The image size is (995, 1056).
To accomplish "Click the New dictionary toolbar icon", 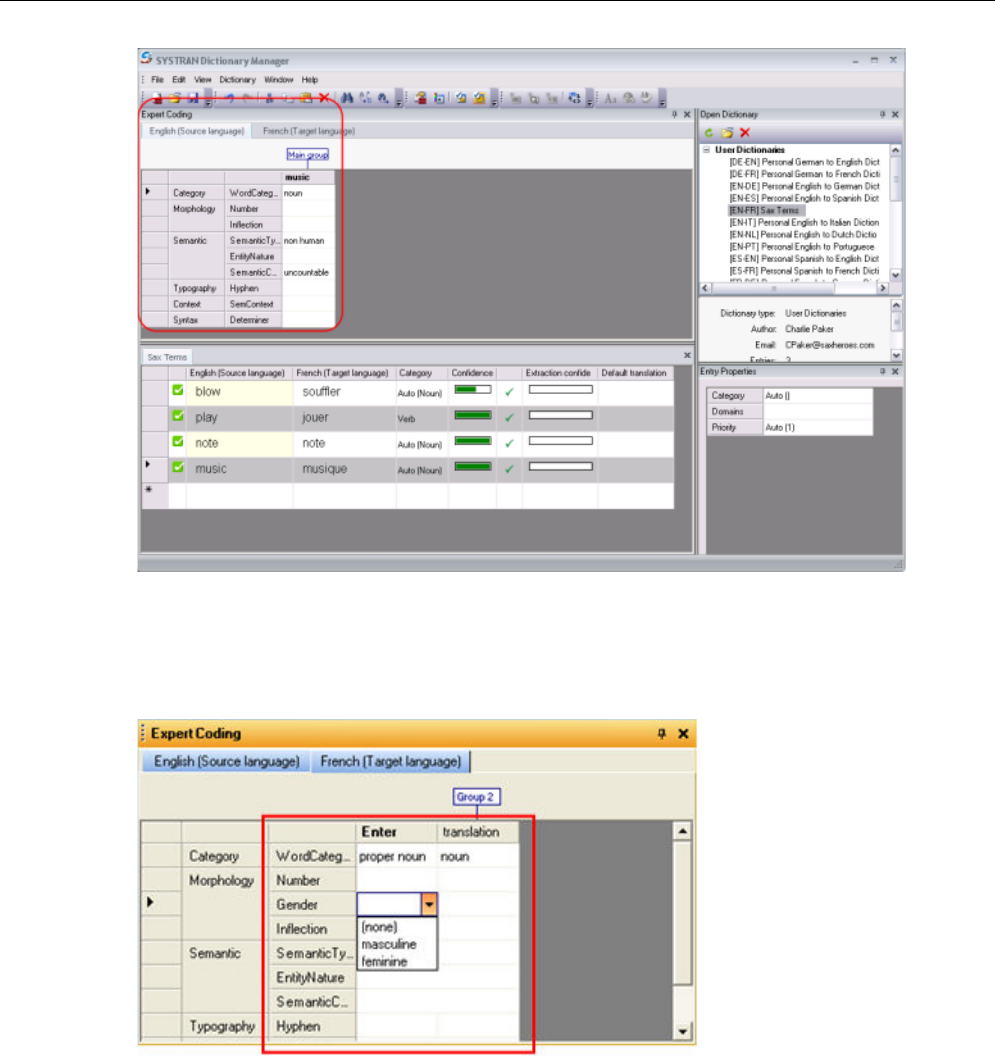I will point(156,98).
